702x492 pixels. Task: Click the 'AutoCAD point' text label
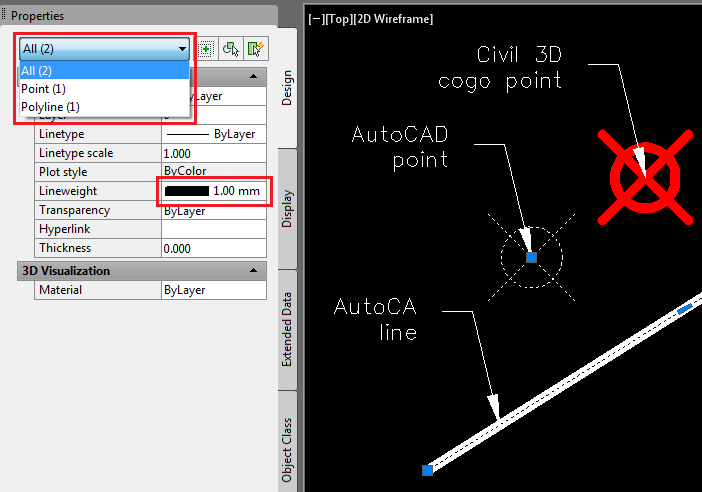point(400,147)
